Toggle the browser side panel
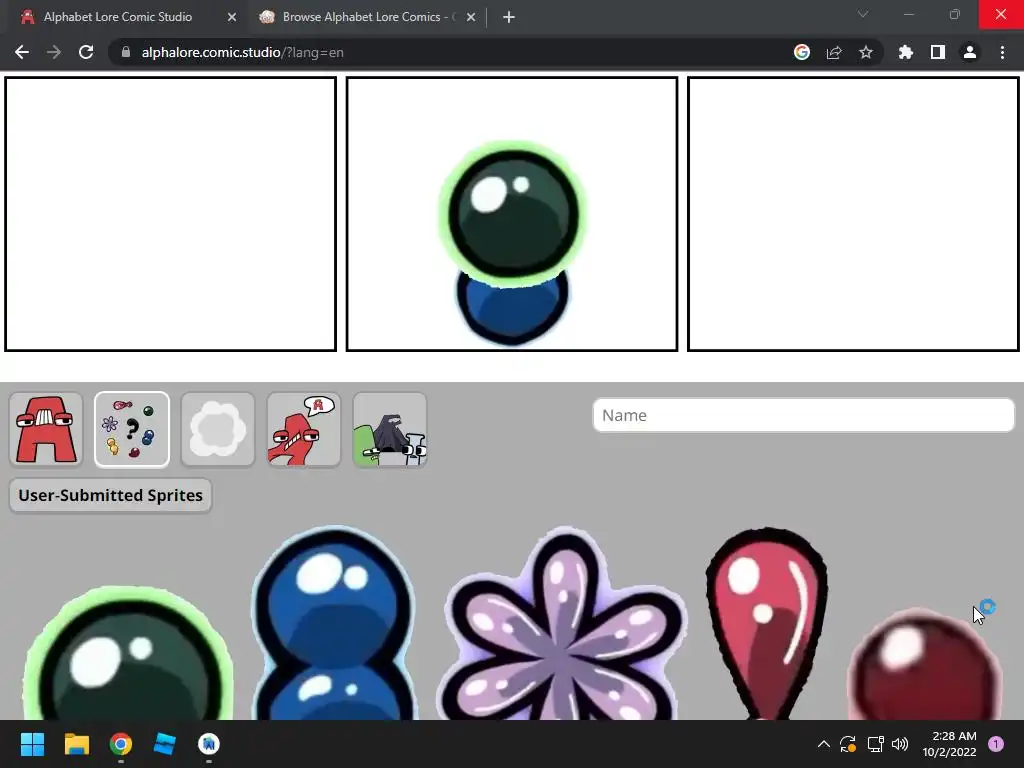The image size is (1024, 768). click(x=938, y=52)
